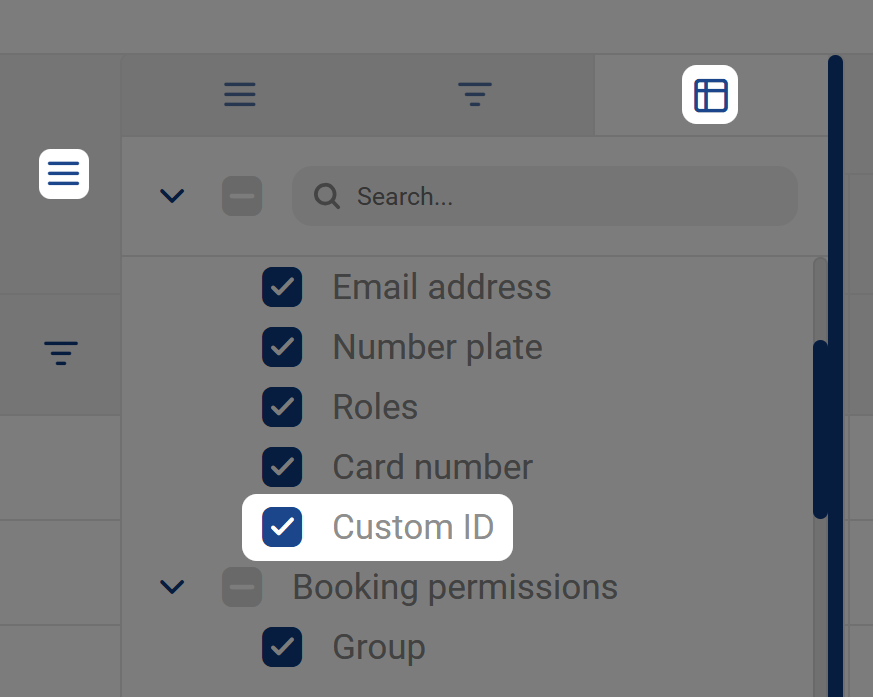Select the Number plate label
The height and width of the screenshot is (697, 873).
(438, 347)
